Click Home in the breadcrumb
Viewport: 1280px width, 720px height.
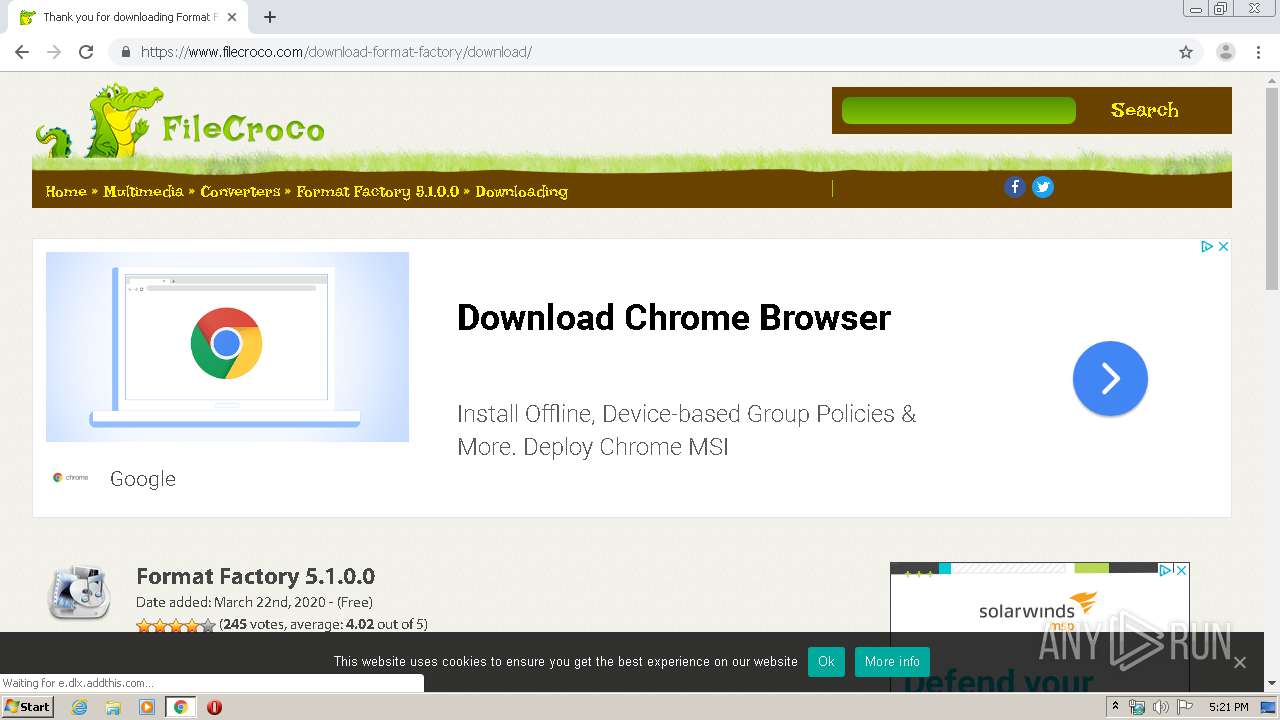click(66, 191)
